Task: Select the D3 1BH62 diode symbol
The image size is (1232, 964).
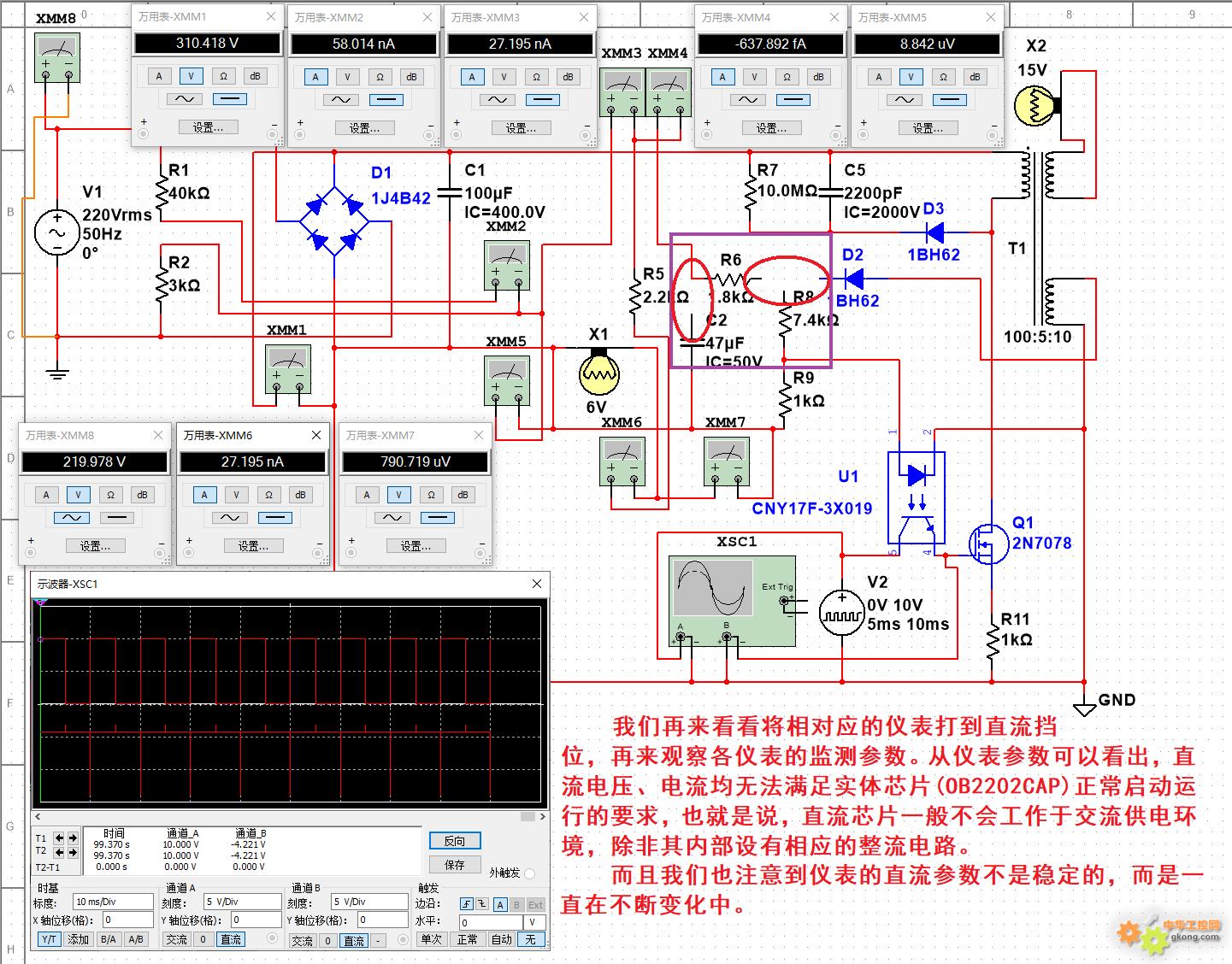Action: pyautogui.click(x=934, y=232)
